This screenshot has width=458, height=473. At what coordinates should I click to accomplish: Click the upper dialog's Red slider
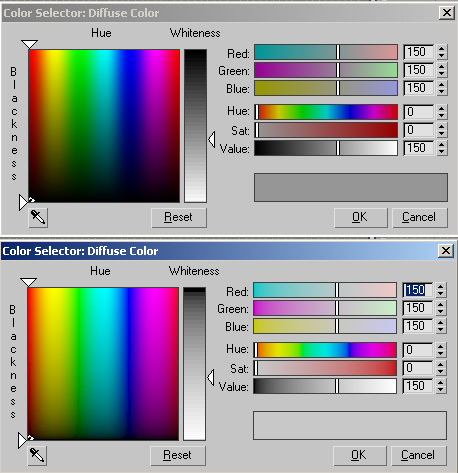(326, 52)
